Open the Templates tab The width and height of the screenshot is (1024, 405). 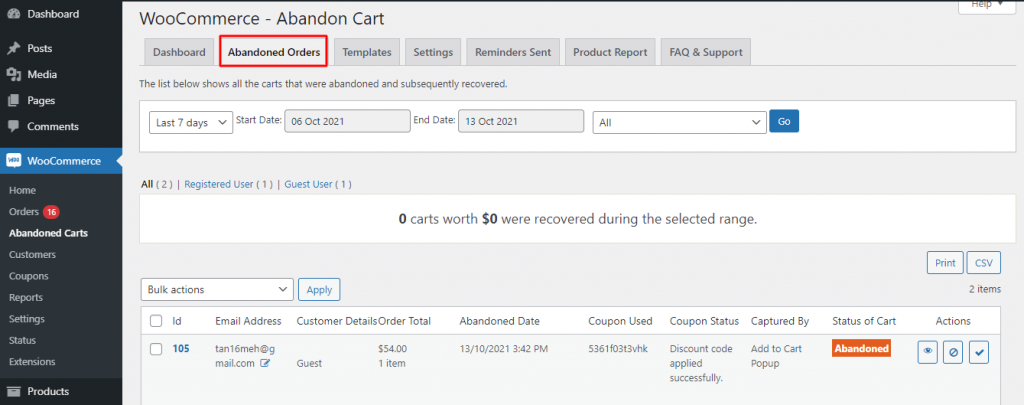coord(367,52)
